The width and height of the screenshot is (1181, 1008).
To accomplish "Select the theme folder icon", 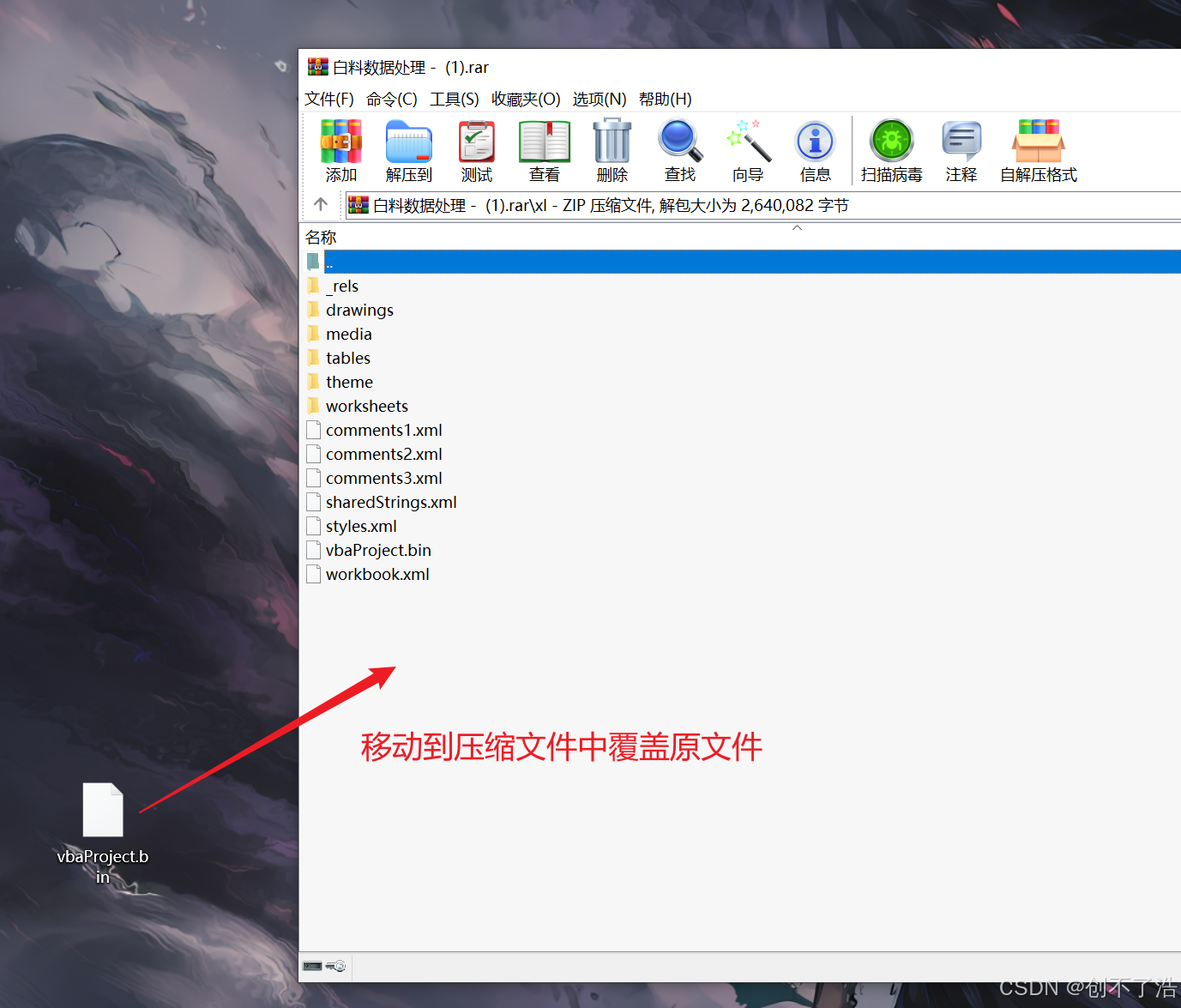I will 313,382.
